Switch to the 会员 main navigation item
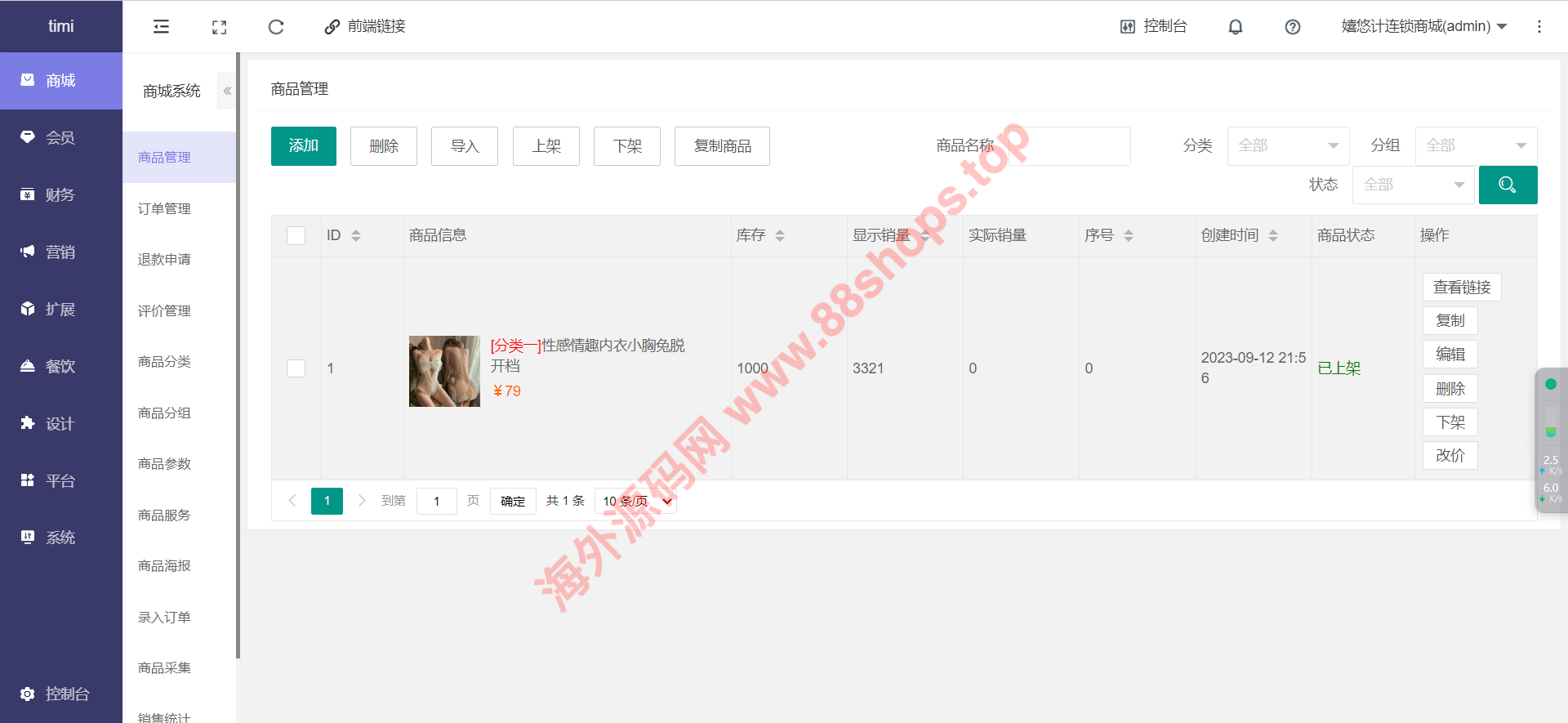Screen dimensions: 1568x723 [60, 138]
